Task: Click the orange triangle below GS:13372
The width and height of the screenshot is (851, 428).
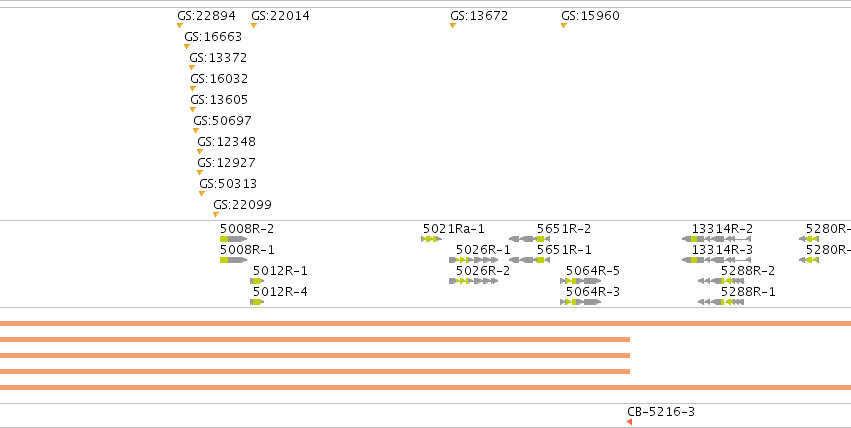Action: point(192,68)
